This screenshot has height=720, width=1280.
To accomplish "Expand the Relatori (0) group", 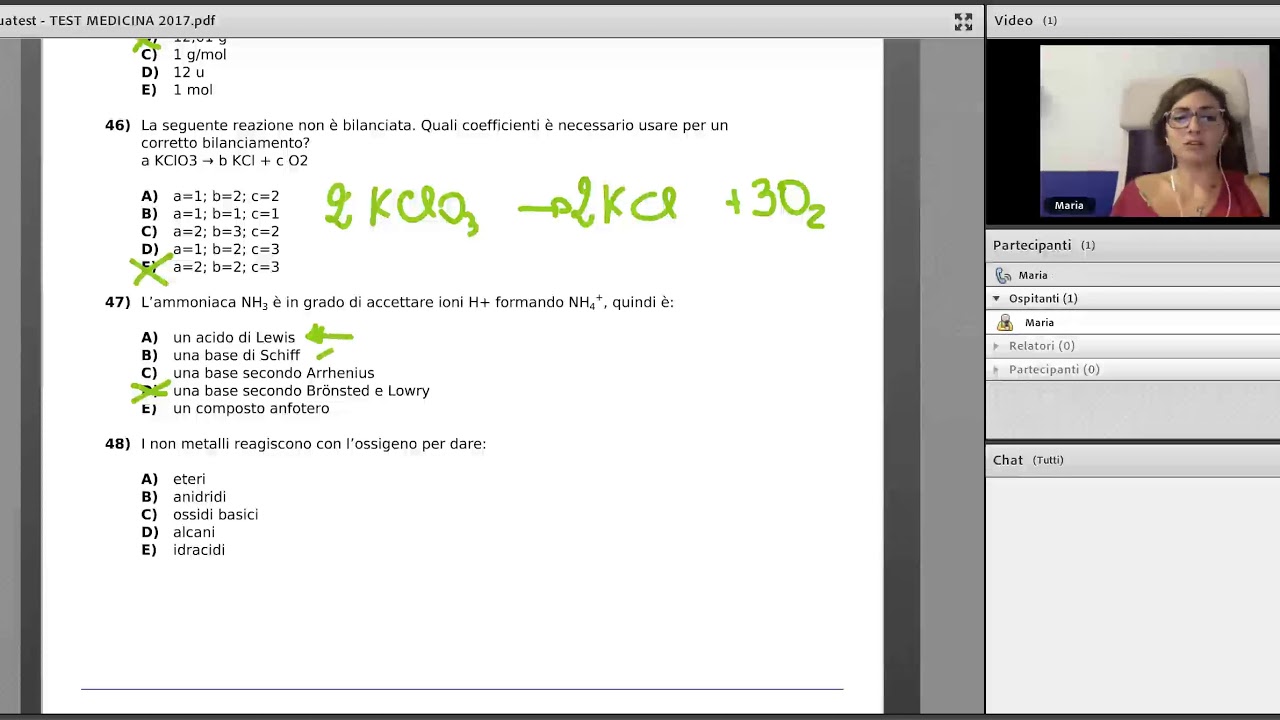I will point(996,346).
